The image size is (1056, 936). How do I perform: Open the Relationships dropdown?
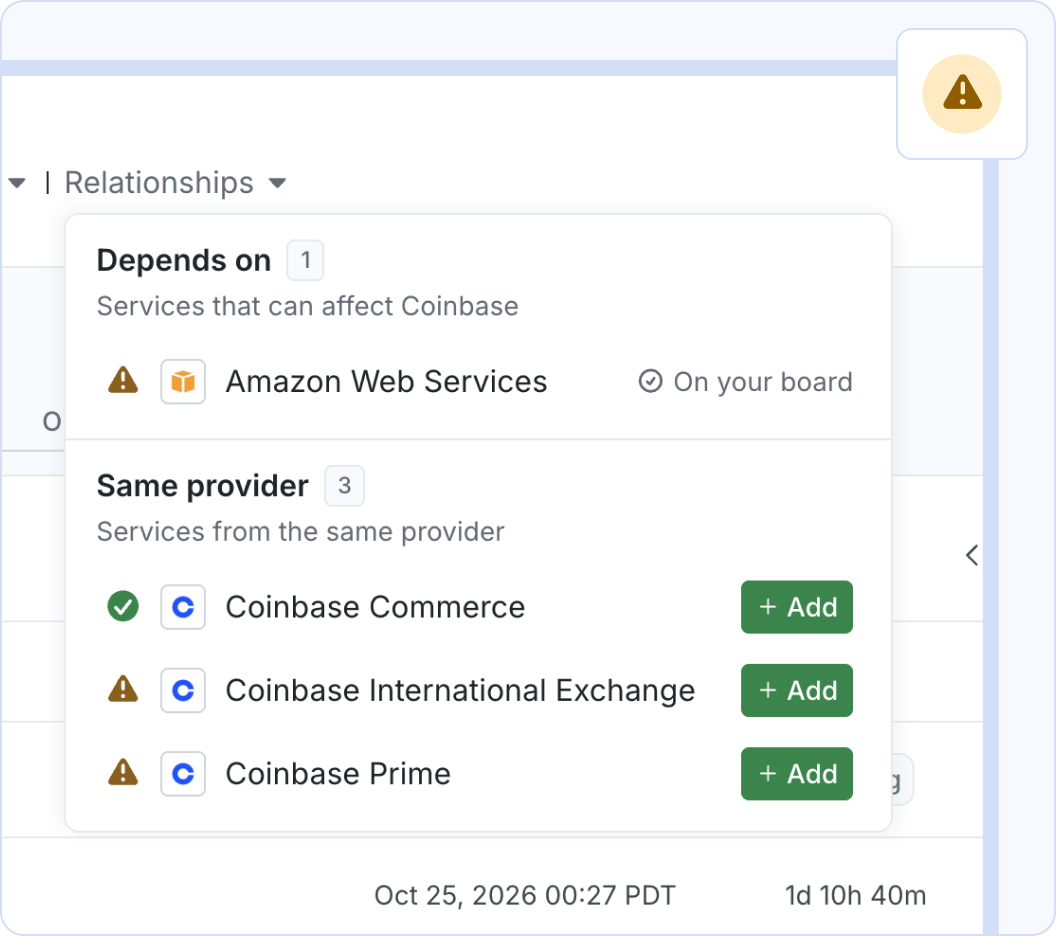coord(175,182)
